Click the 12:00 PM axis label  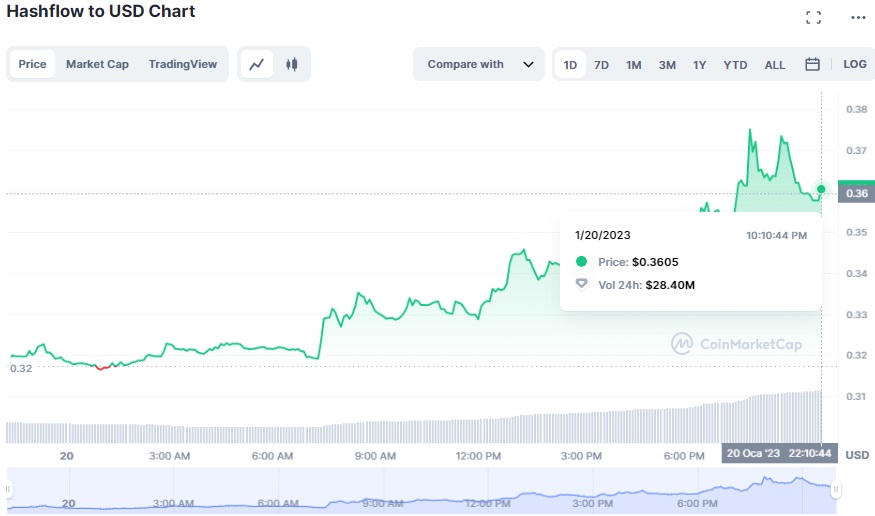click(x=478, y=456)
